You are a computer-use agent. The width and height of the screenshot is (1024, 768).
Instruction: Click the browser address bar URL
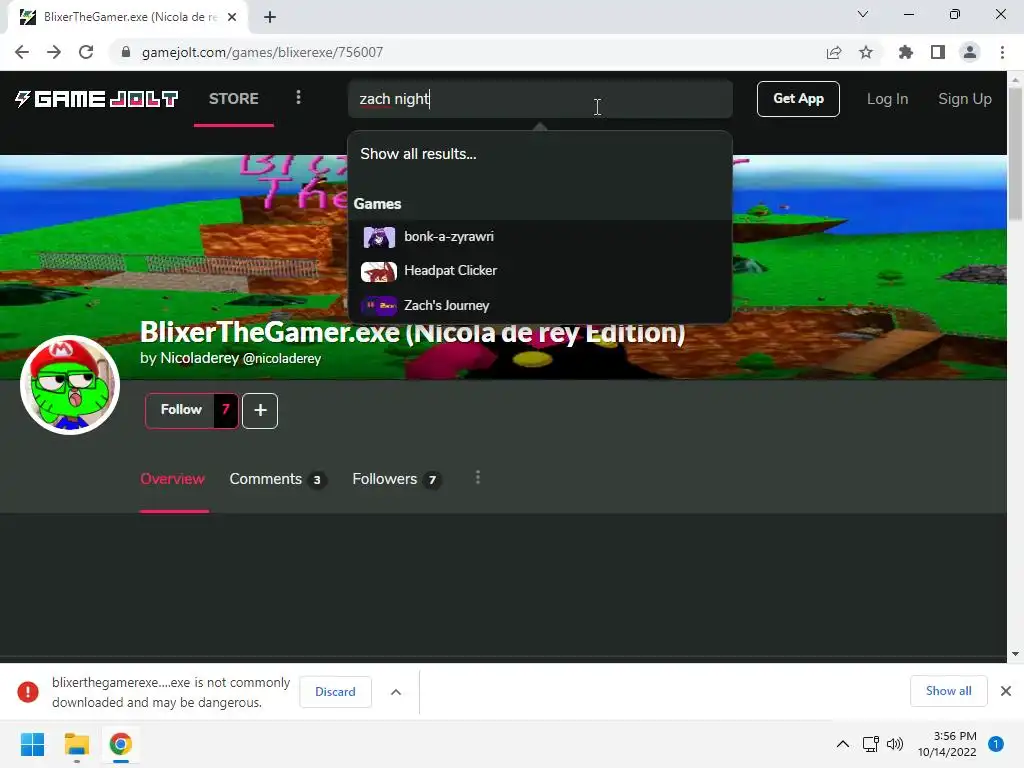tap(262, 52)
